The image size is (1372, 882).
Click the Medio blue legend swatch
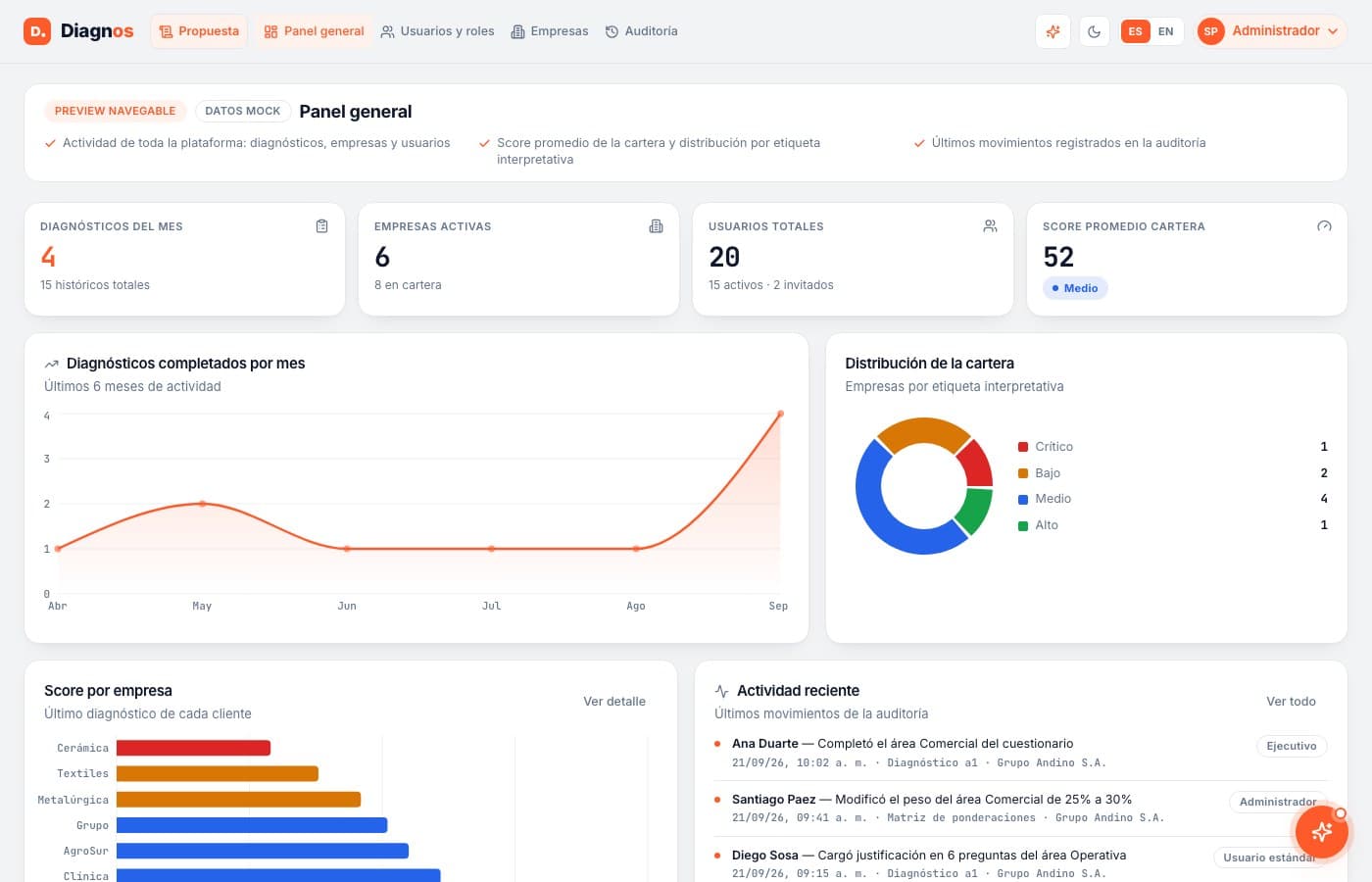pyautogui.click(x=1023, y=499)
